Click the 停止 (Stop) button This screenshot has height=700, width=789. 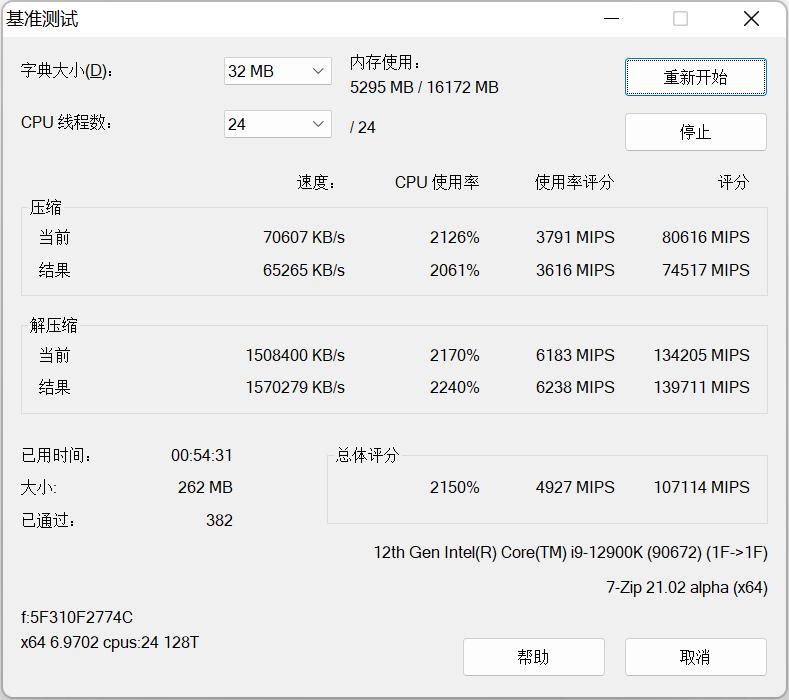(x=695, y=132)
